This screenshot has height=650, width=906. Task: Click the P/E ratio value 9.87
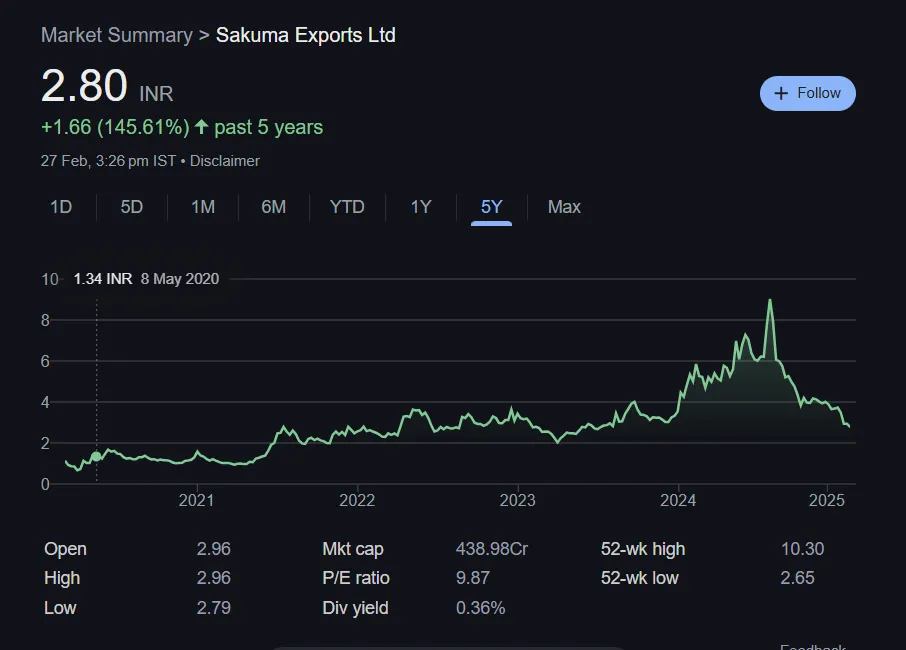[473, 578]
